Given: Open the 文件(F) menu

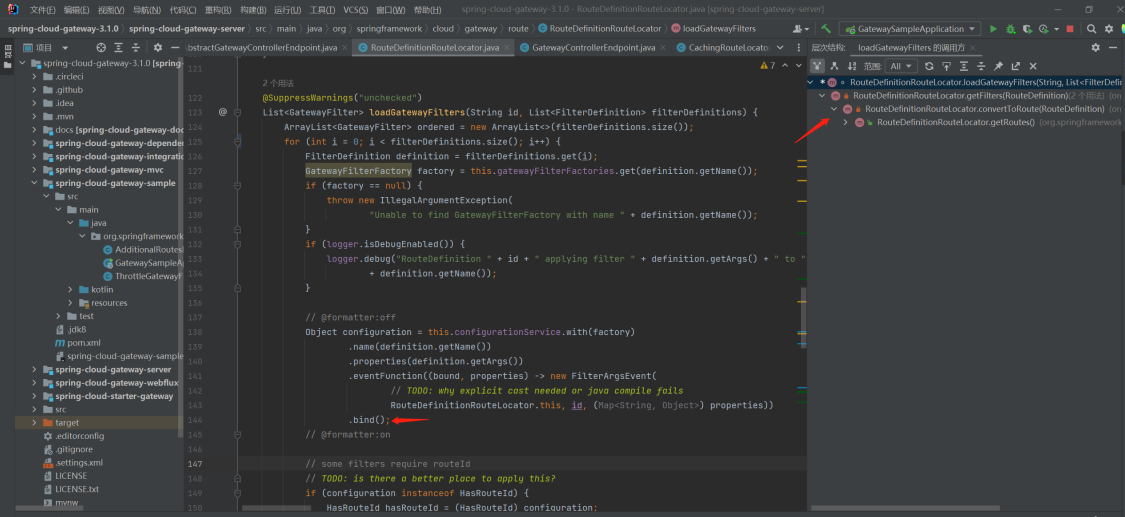Looking at the screenshot, I should pyautogui.click(x=43, y=10).
